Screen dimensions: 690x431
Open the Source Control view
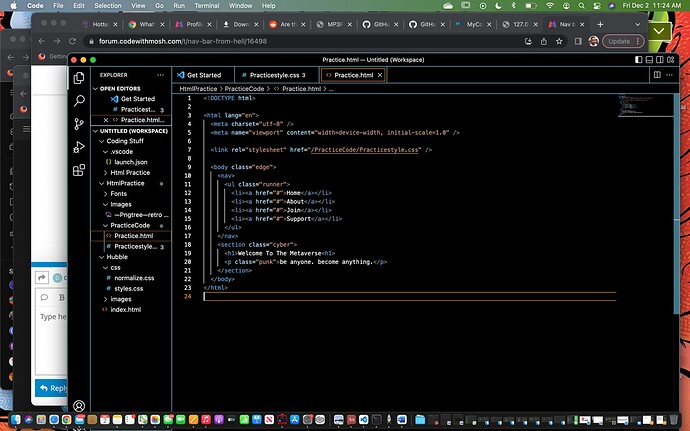click(x=79, y=124)
